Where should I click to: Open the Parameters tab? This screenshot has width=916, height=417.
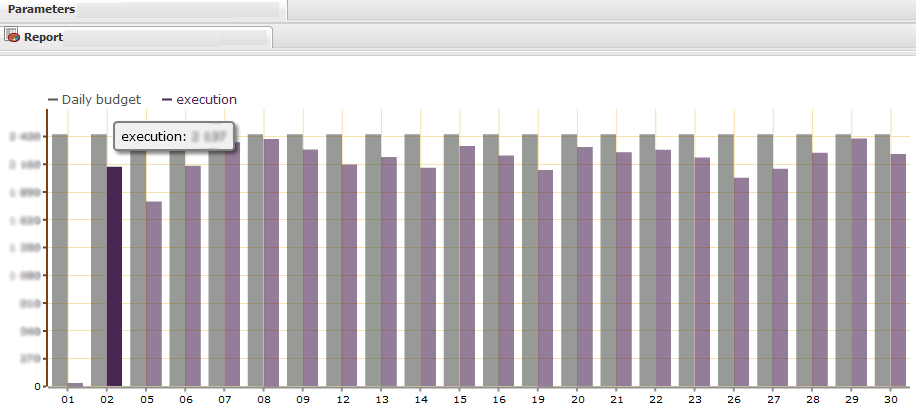coord(143,10)
